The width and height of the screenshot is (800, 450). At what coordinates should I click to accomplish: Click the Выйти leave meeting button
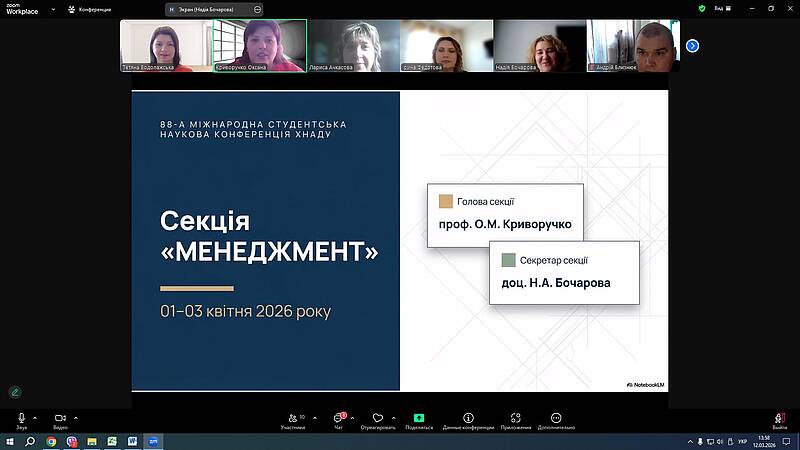779,420
